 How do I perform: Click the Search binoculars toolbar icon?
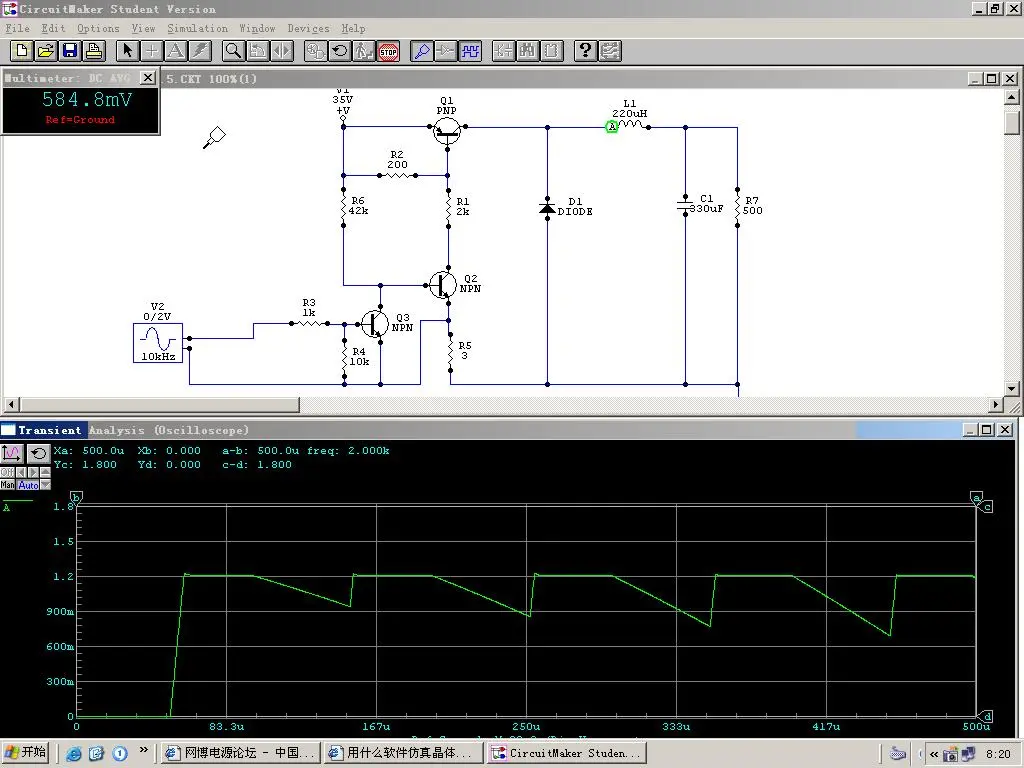tap(528, 51)
